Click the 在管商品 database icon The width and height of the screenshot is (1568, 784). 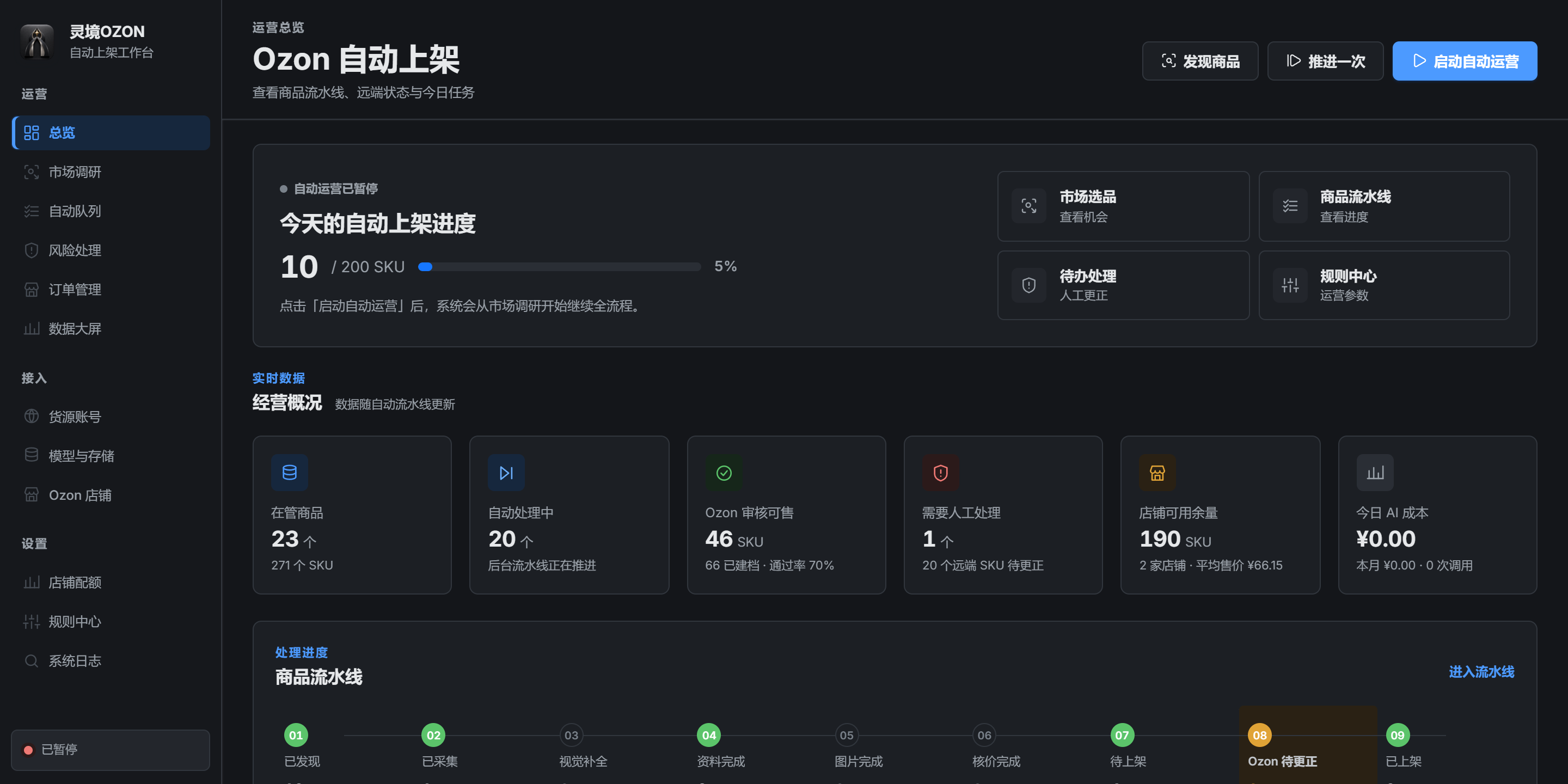coord(290,473)
